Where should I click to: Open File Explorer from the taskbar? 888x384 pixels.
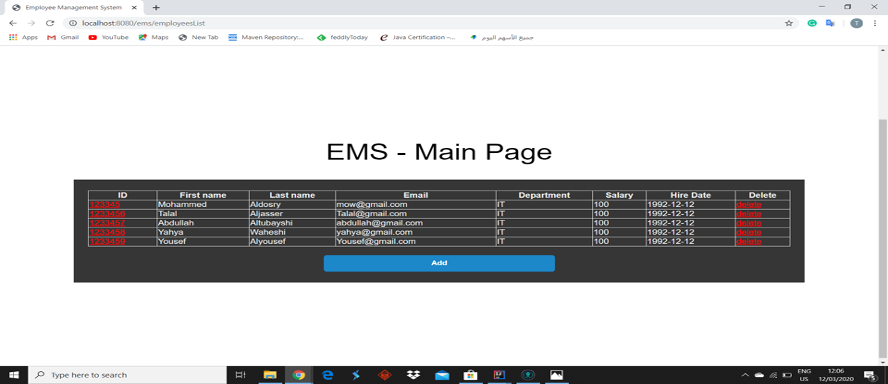270,375
